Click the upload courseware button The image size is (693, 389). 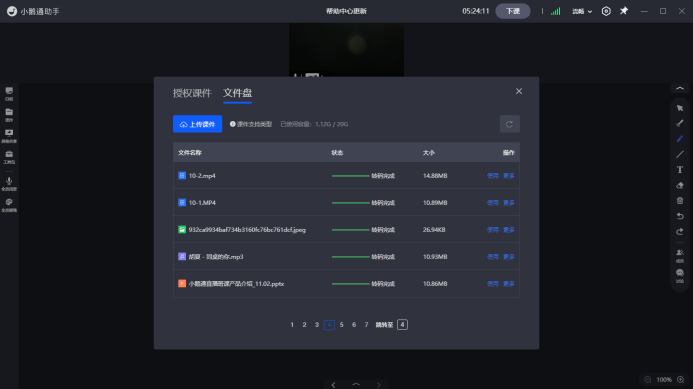point(197,124)
